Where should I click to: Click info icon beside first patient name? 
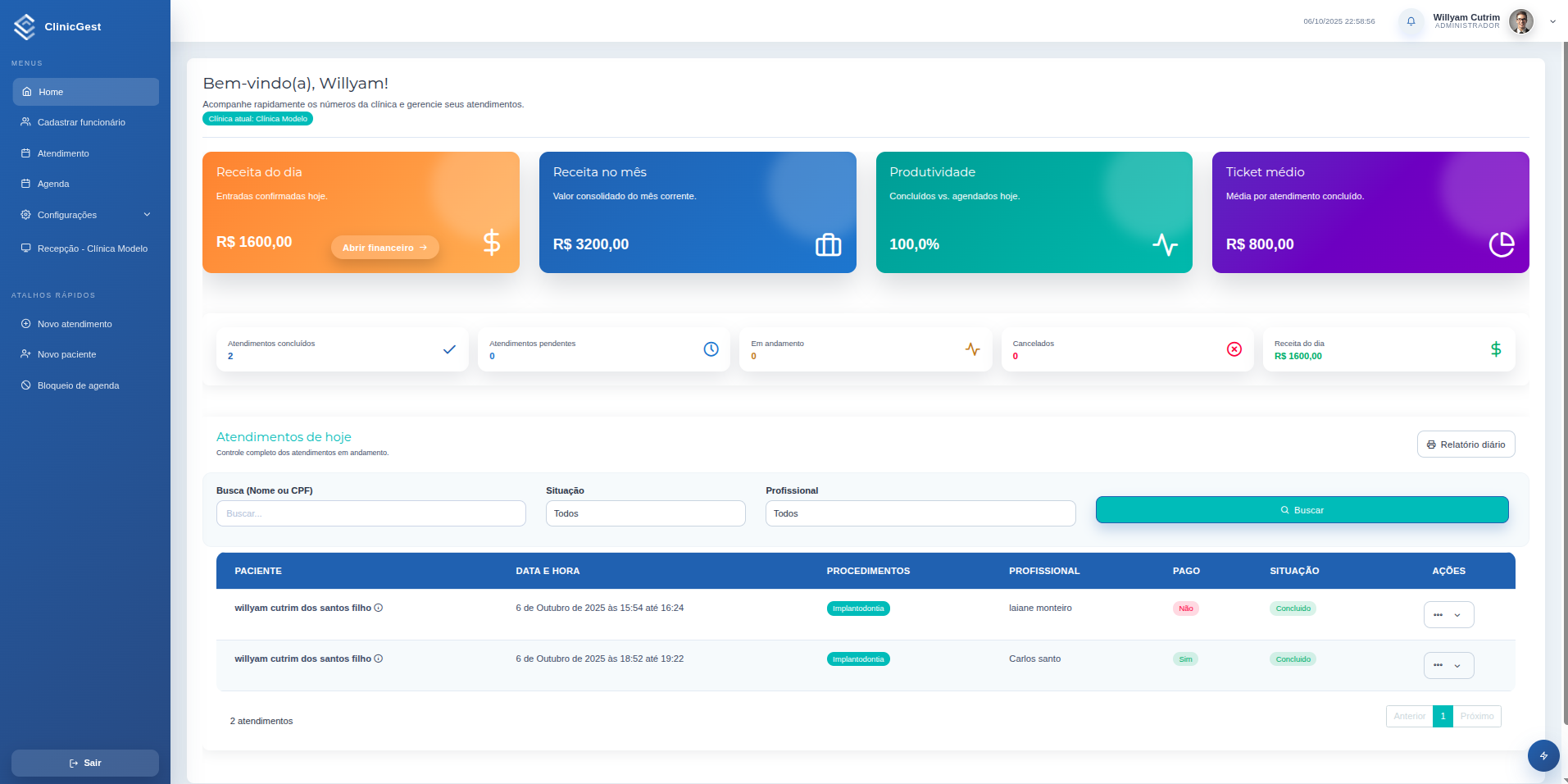(x=379, y=608)
